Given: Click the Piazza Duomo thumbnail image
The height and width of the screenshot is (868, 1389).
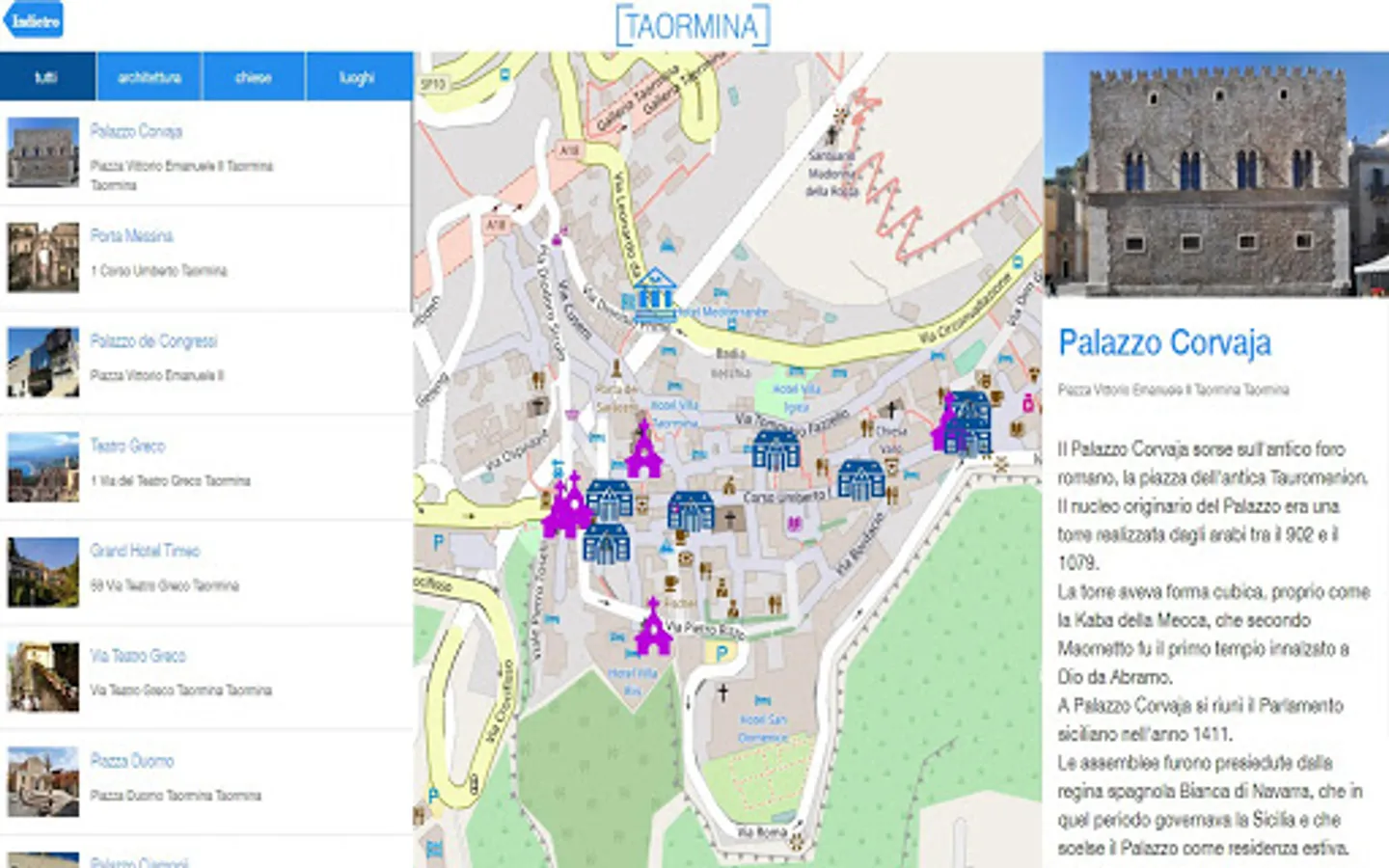Looking at the screenshot, I should click(x=43, y=783).
